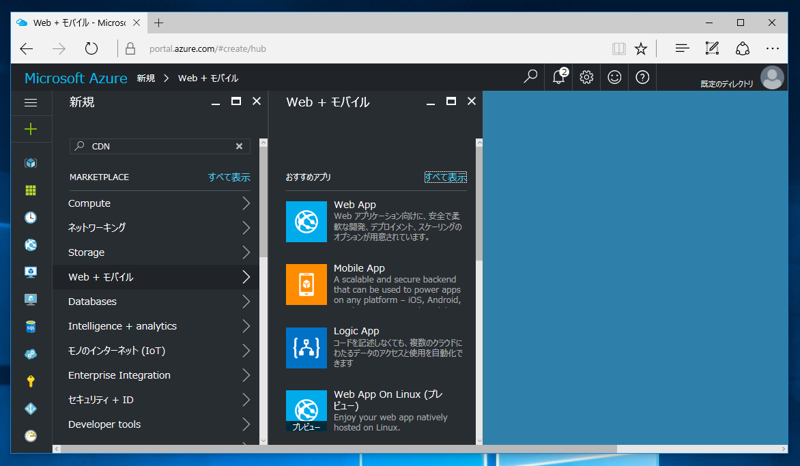Open the Azure portal hamburger menu
This screenshot has height=466, width=800.
click(31, 103)
